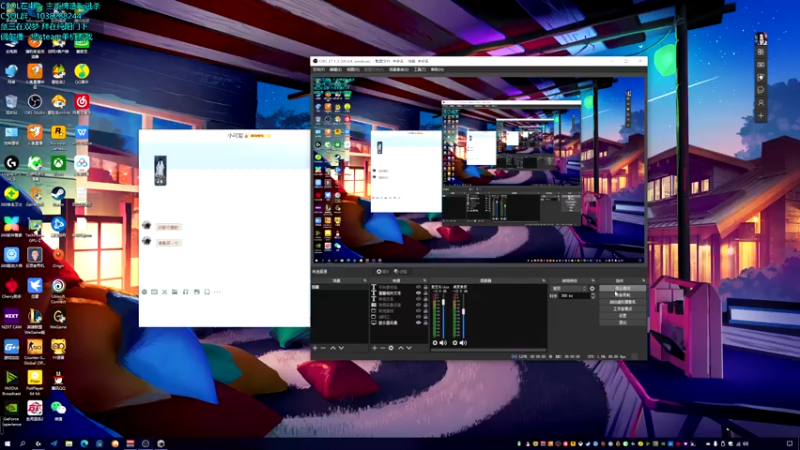Open 设置 (Settings) in the Controls panel
This screenshot has width=800, height=450.
(x=622, y=316)
